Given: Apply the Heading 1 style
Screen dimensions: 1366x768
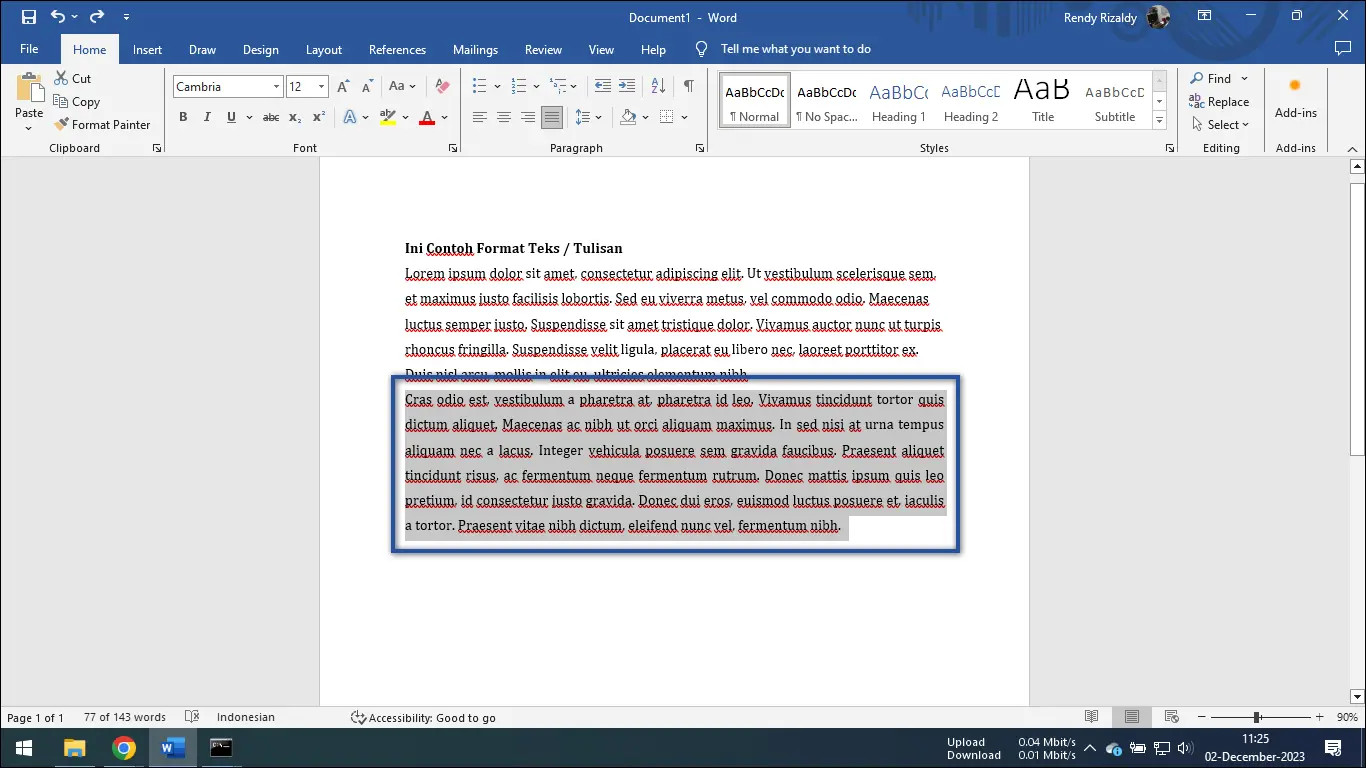Looking at the screenshot, I should click(898, 101).
